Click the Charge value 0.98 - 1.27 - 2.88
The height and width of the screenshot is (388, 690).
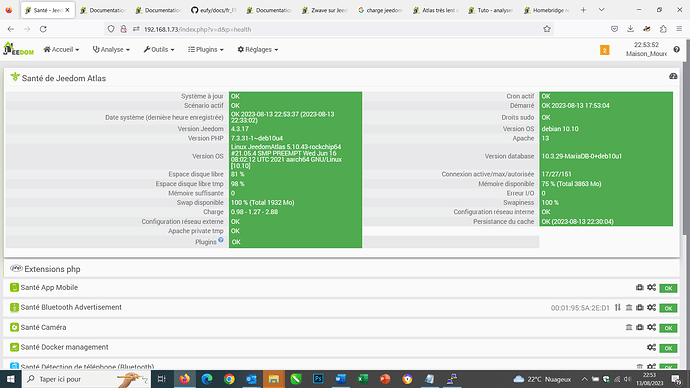pyautogui.click(x=254, y=212)
